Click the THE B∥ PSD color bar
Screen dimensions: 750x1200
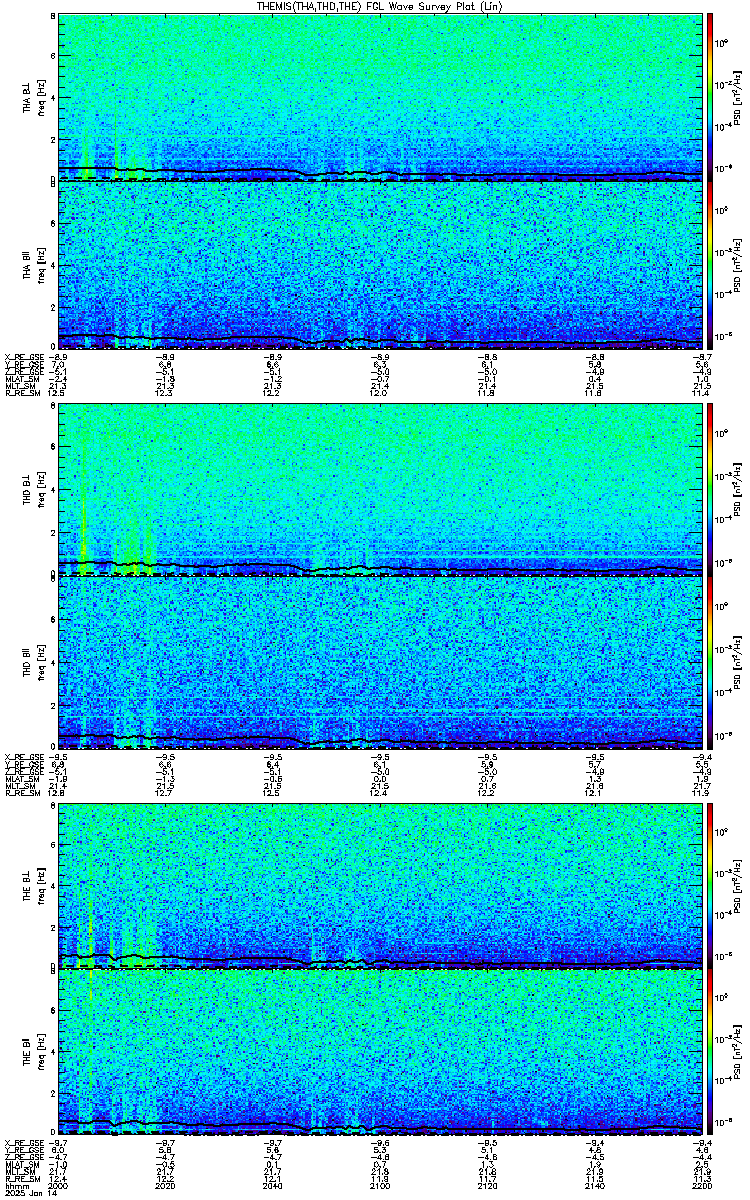(709, 1052)
